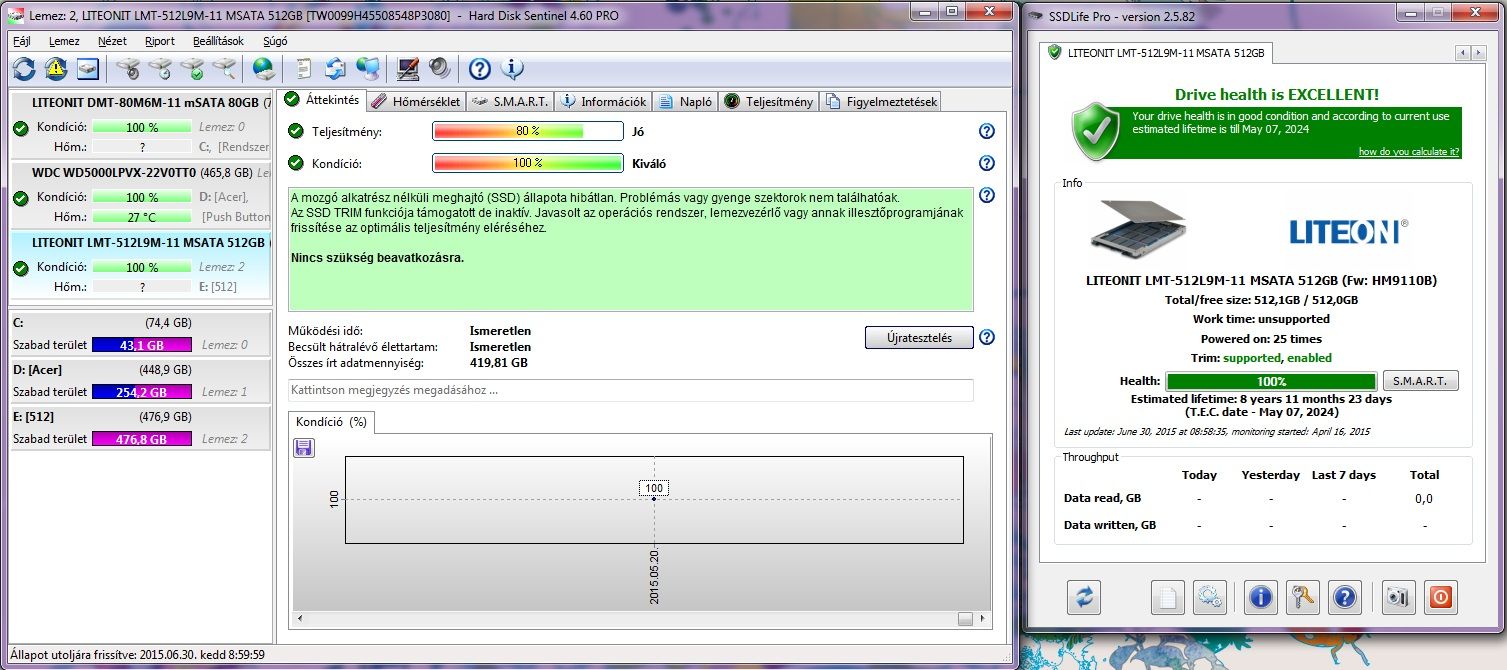
Task: Click the SSDLife keys license button
Action: (x=1303, y=597)
